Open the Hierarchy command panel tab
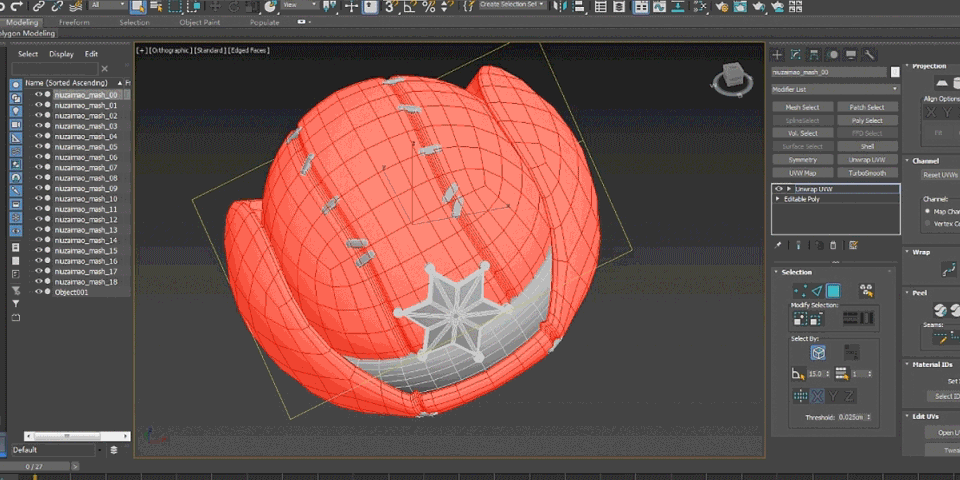Viewport: 960px width, 480px height. [814, 54]
